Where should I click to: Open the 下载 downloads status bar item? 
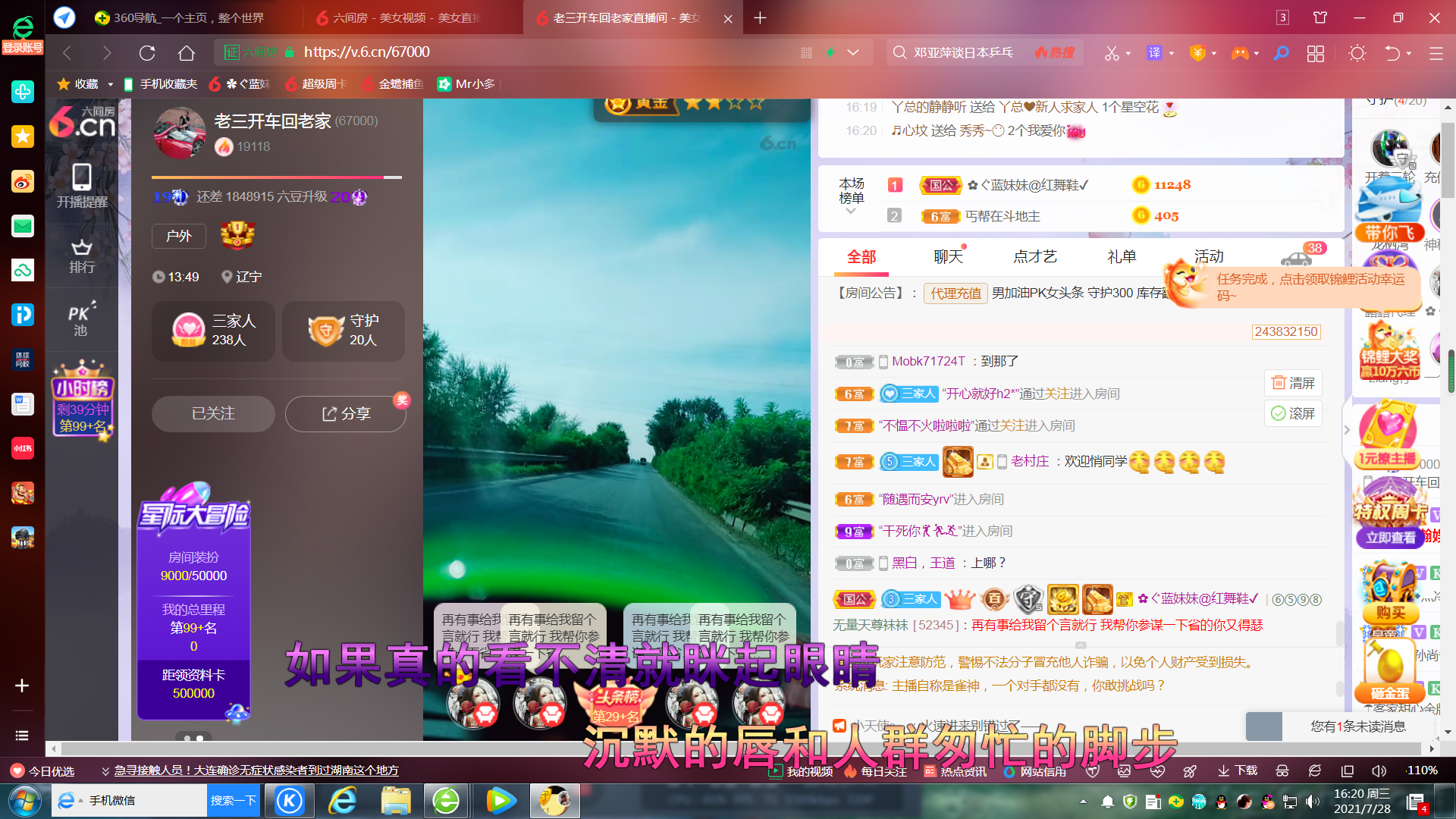[x=1238, y=771]
